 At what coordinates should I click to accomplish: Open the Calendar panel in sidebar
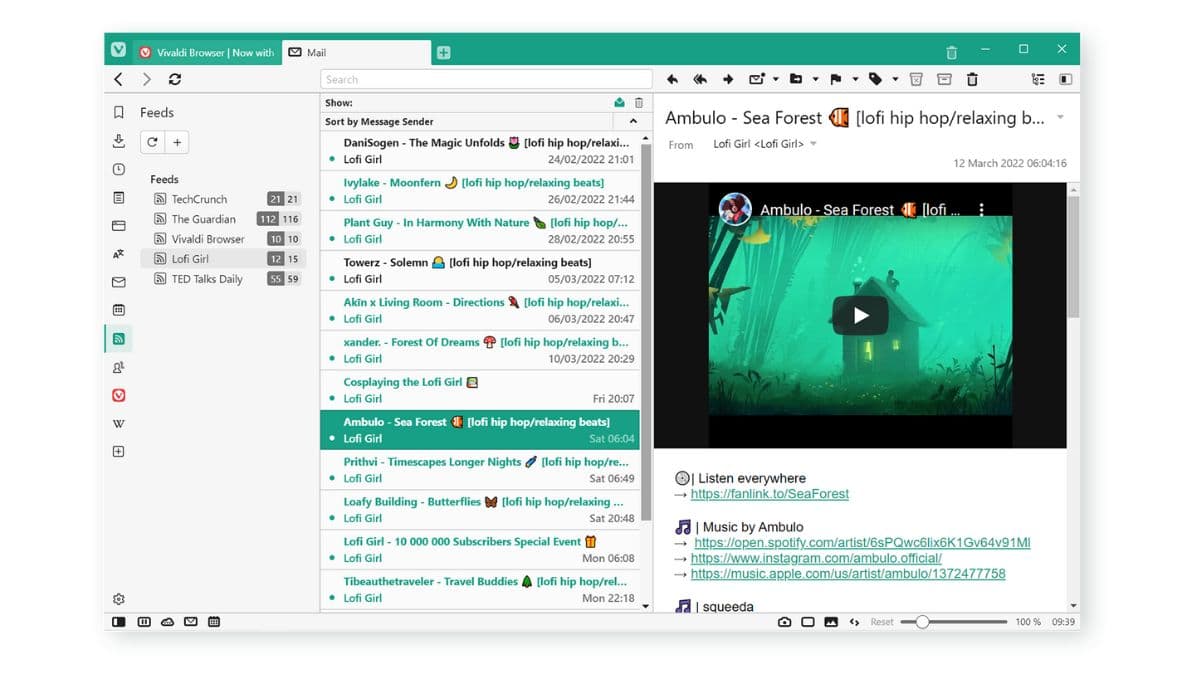click(118, 310)
